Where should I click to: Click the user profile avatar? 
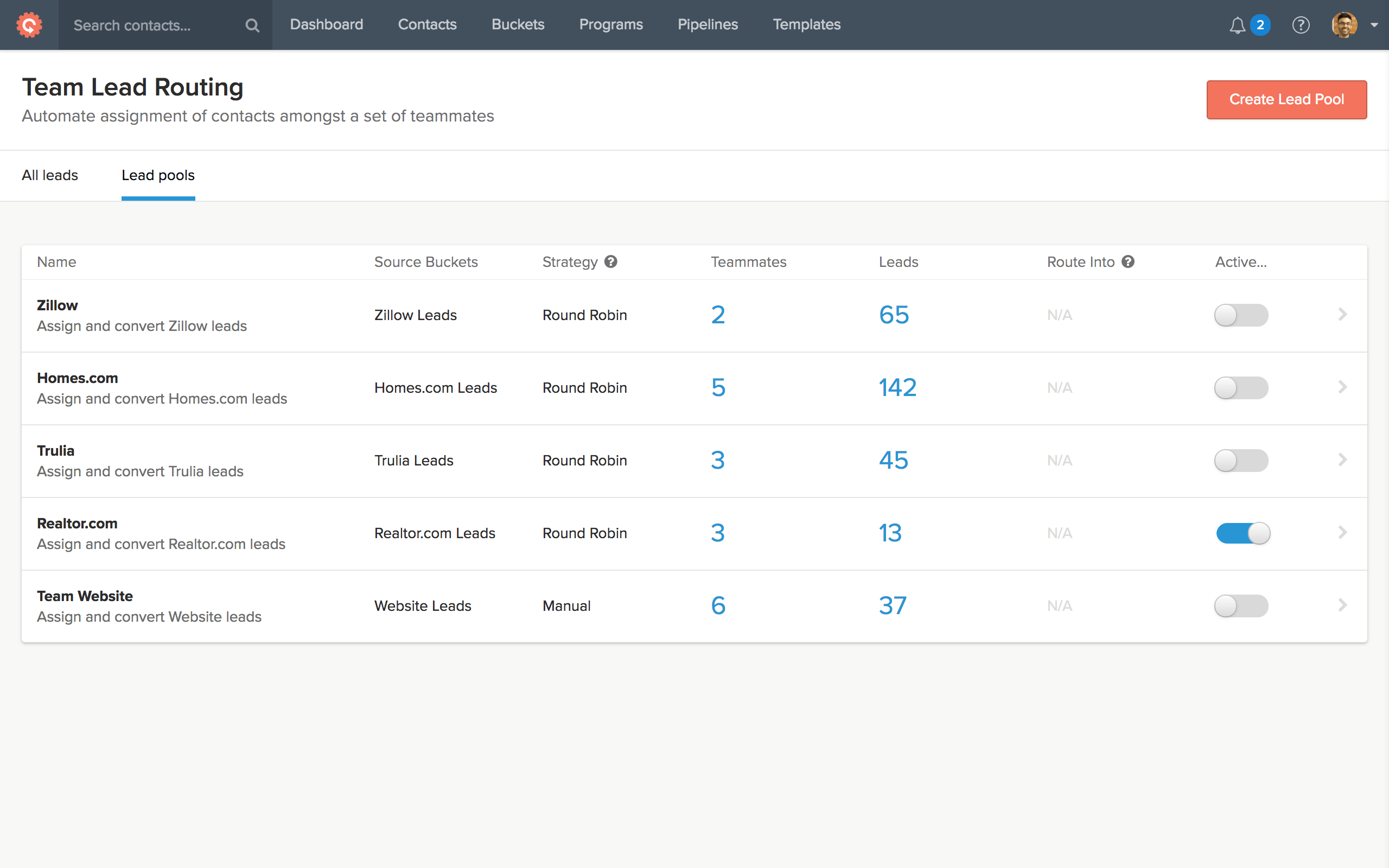1344,25
